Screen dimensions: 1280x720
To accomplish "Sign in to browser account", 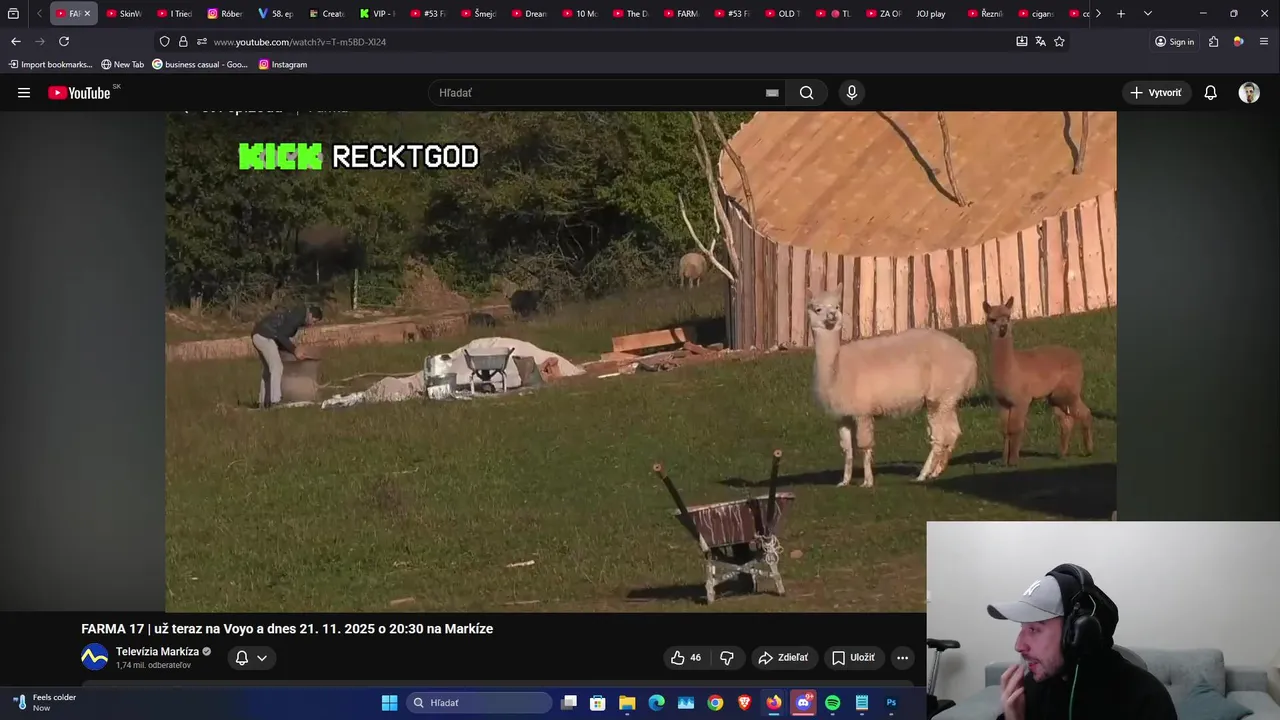I will click(x=1174, y=41).
